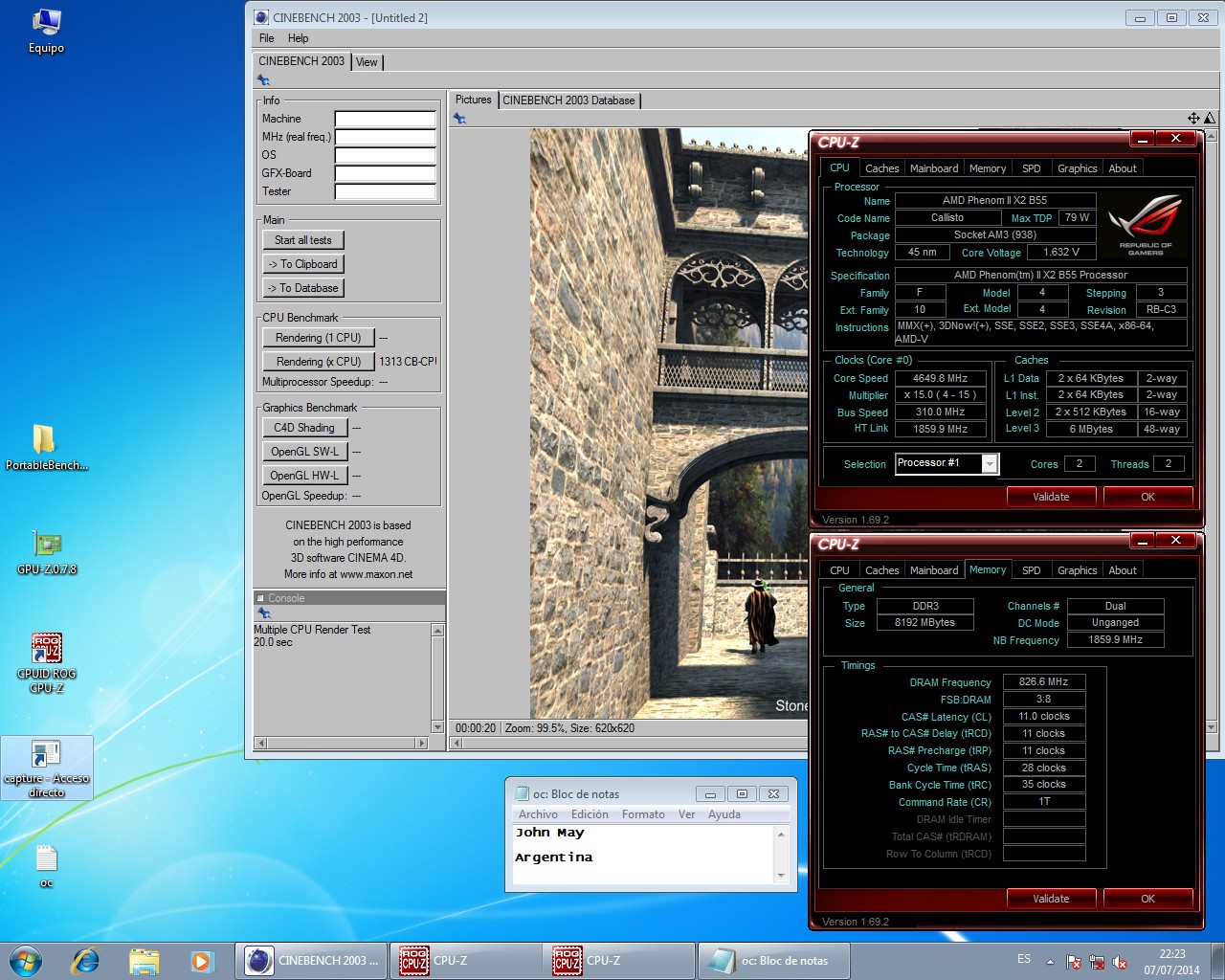
Task: Select the Pictures tab
Action: [473, 100]
